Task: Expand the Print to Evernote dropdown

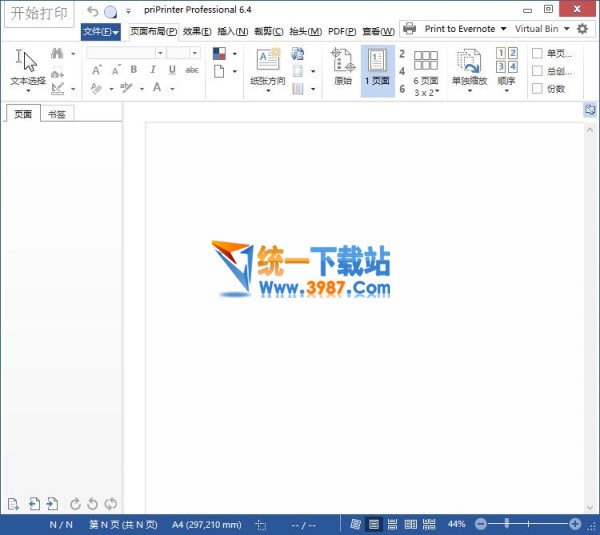Action: point(503,29)
